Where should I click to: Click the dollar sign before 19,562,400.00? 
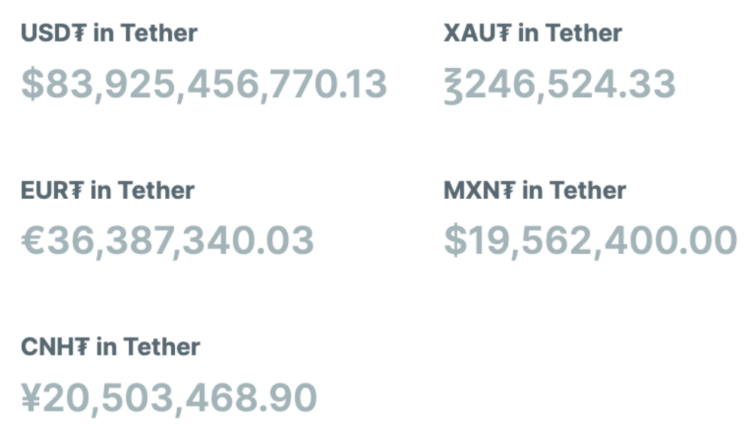click(455, 241)
